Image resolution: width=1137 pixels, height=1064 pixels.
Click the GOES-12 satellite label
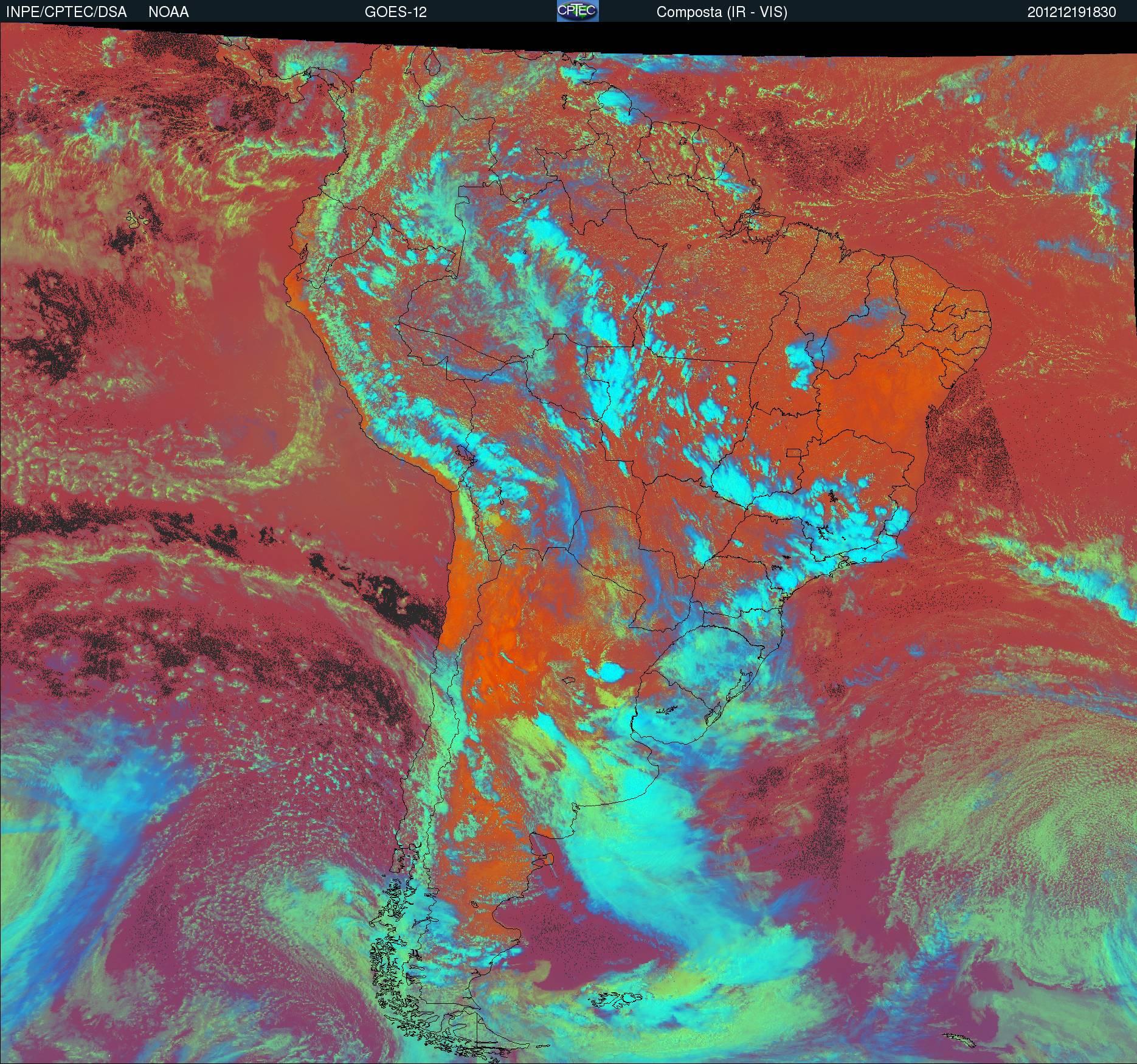point(396,12)
